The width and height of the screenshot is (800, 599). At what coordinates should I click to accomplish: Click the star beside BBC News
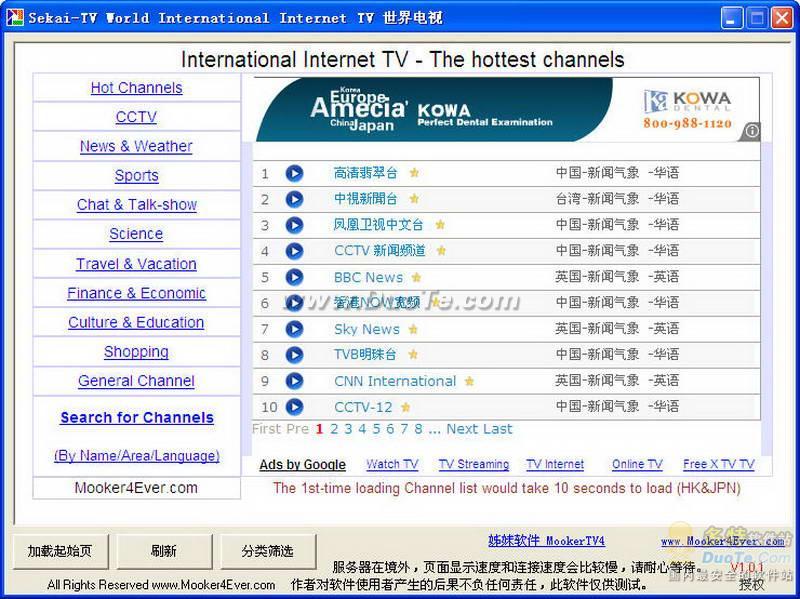click(416, 277)
